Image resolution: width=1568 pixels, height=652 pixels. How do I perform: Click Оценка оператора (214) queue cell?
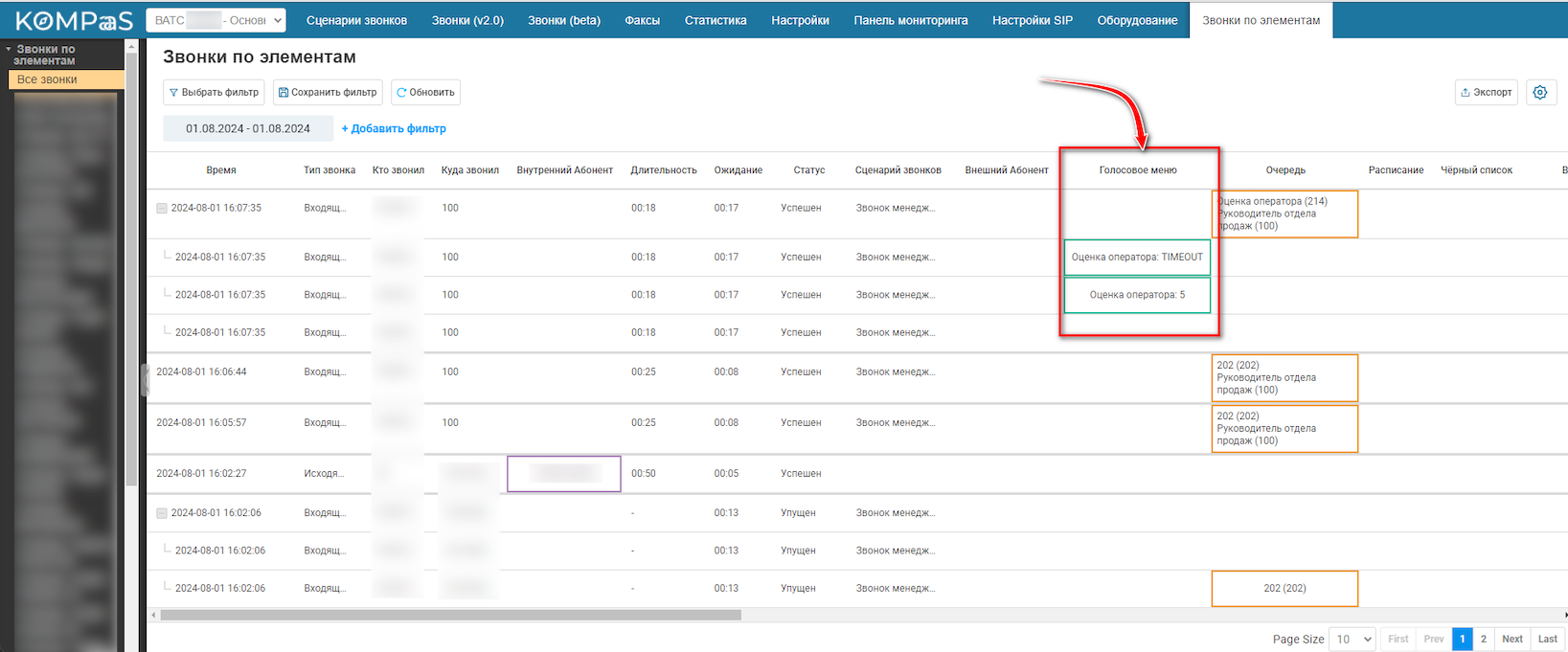coord(1284,214)
